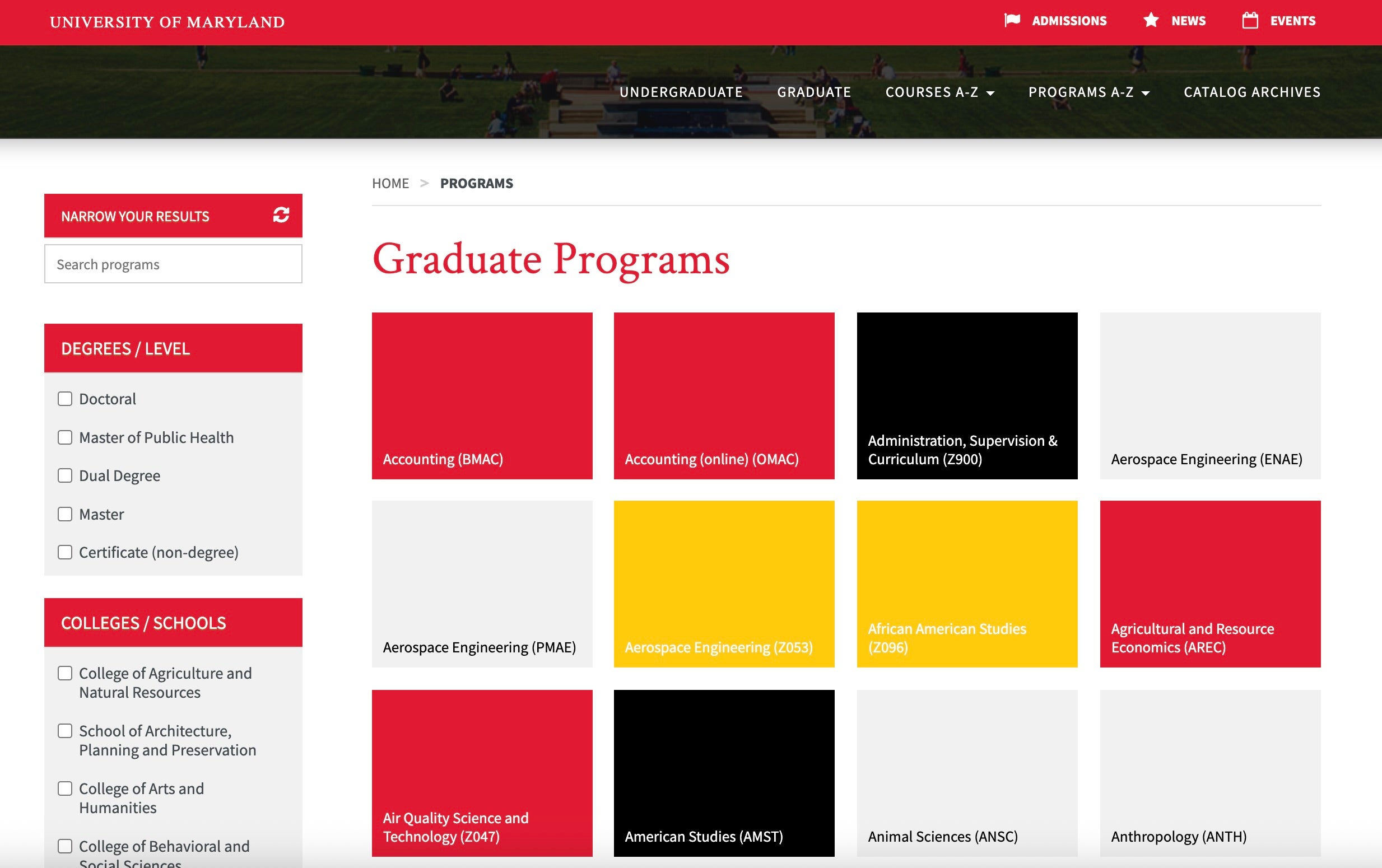Enable the Master of Public Health filter
The height and width of the screenshot is (868, 1382).
pyautogui.click(x=64, y=437)
